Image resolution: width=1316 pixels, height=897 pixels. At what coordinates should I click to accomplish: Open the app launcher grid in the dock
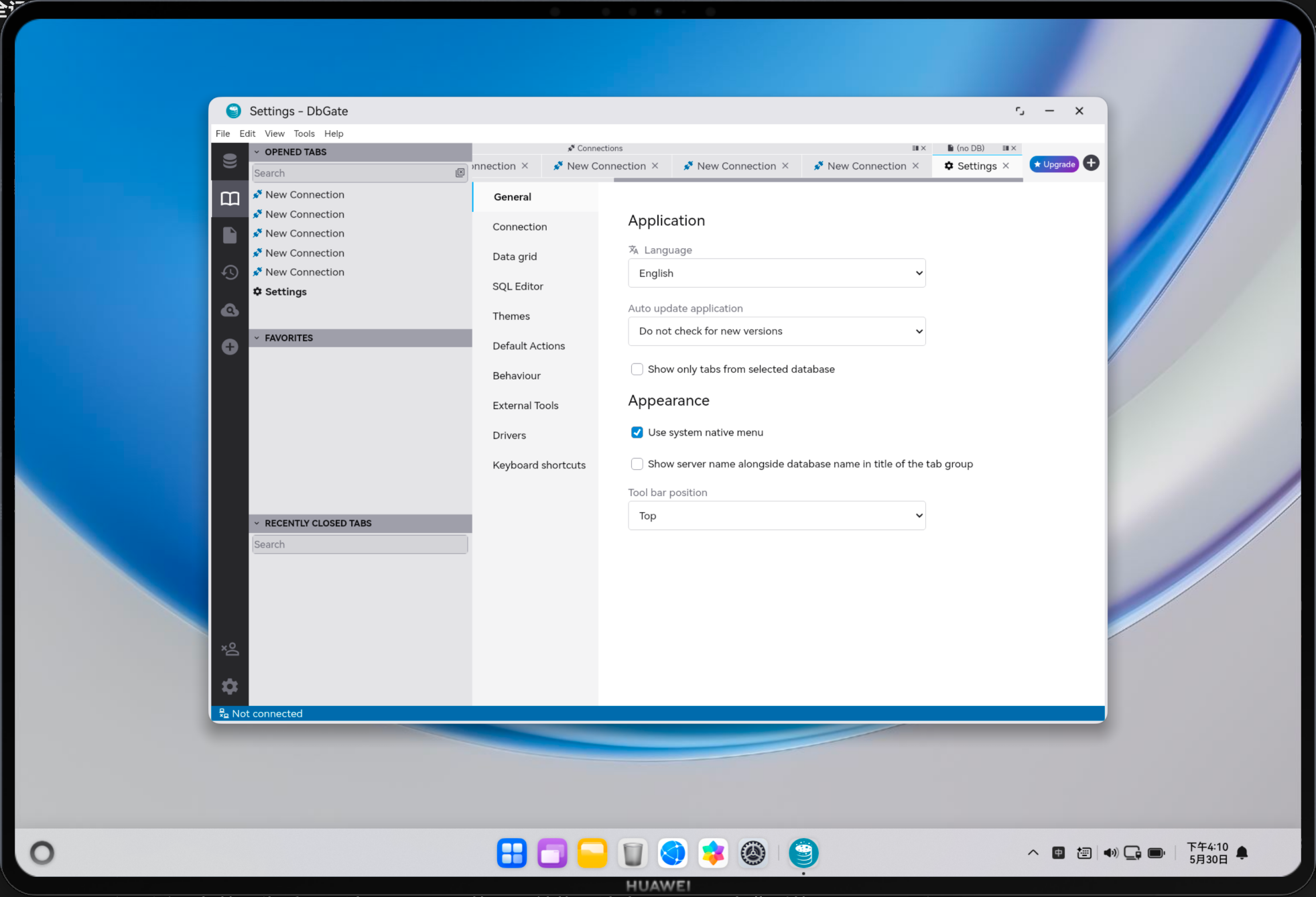point(512,853)
